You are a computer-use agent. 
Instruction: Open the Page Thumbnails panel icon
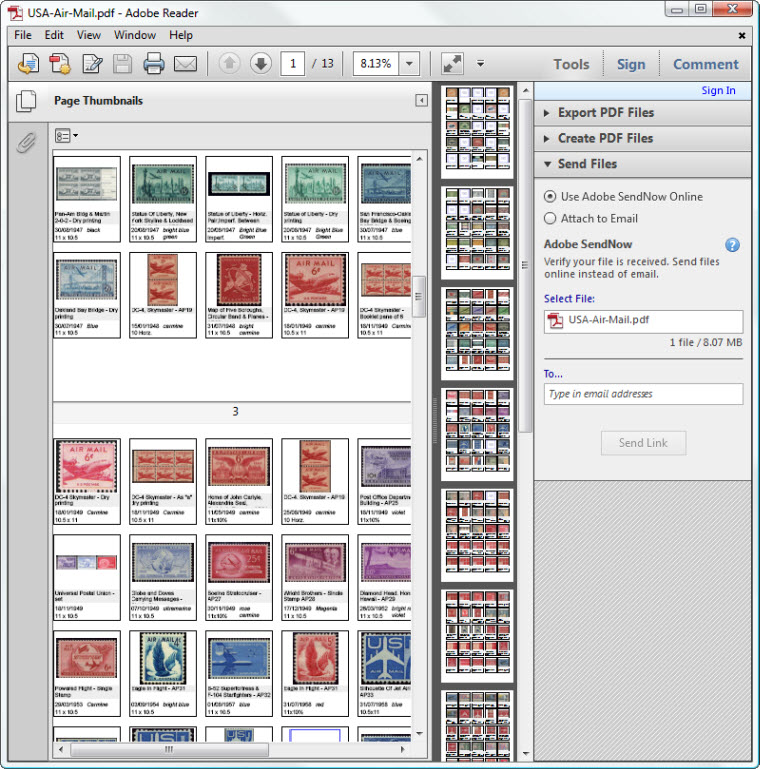pos(26,101)
